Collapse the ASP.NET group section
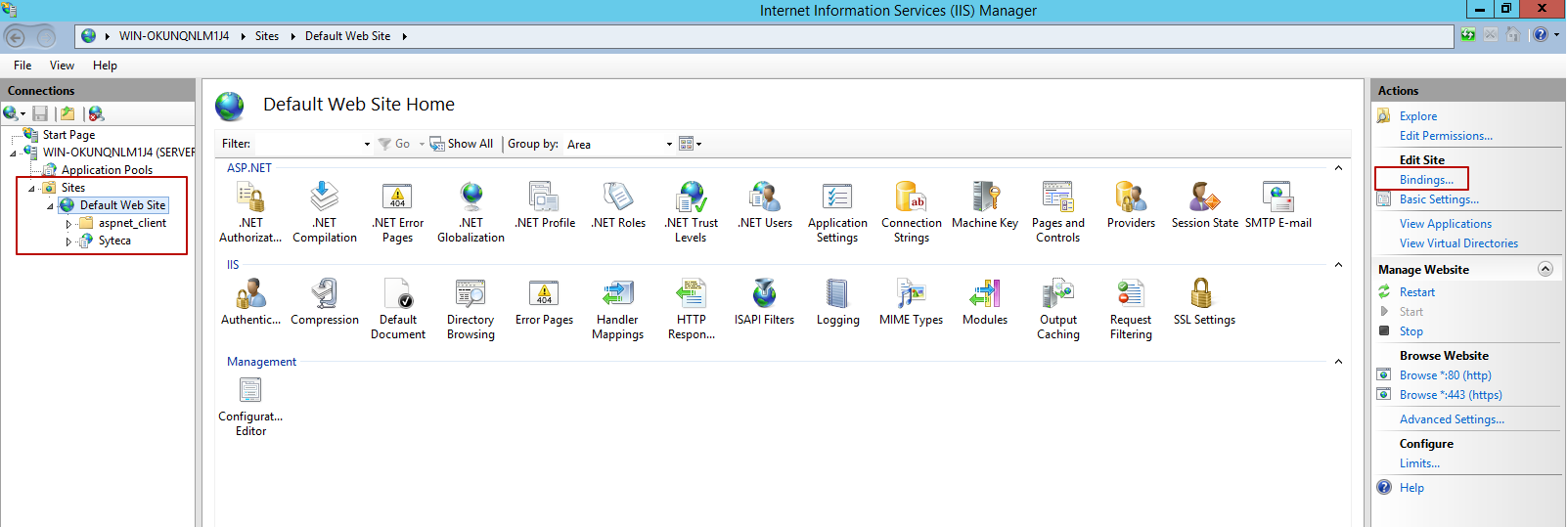Viewport: 1568px width, 527px height. click(x=1338, y=168)
